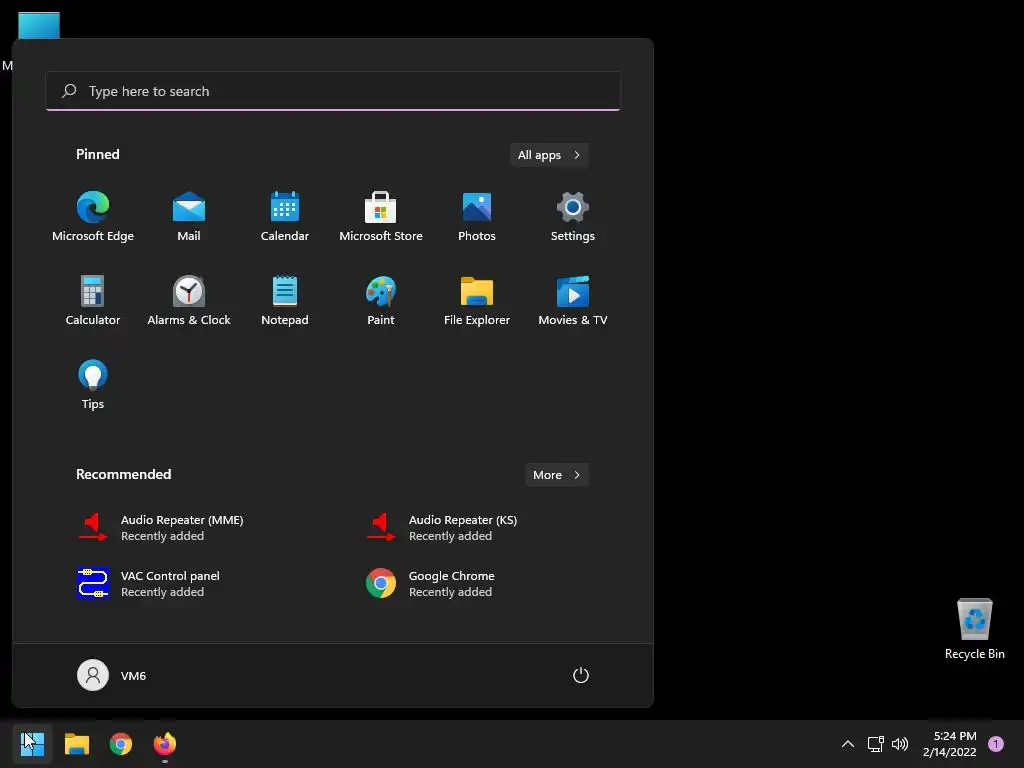Open Audio Repeater (MME) recommendation
The width and height of the screenshot is (1024, 768).
click(x=161, y=528)
